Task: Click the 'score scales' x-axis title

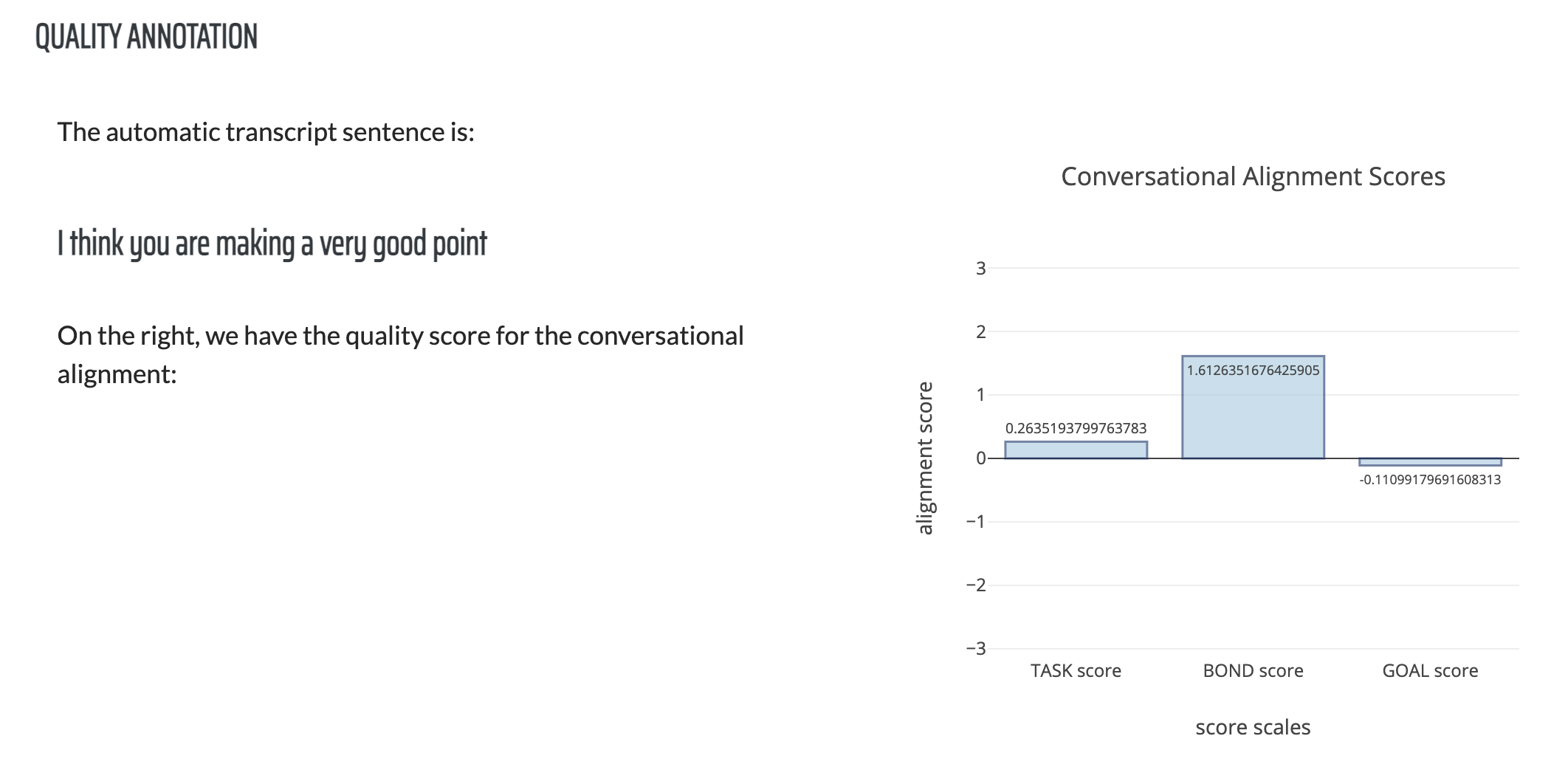Action: (x=1253, y=727)
